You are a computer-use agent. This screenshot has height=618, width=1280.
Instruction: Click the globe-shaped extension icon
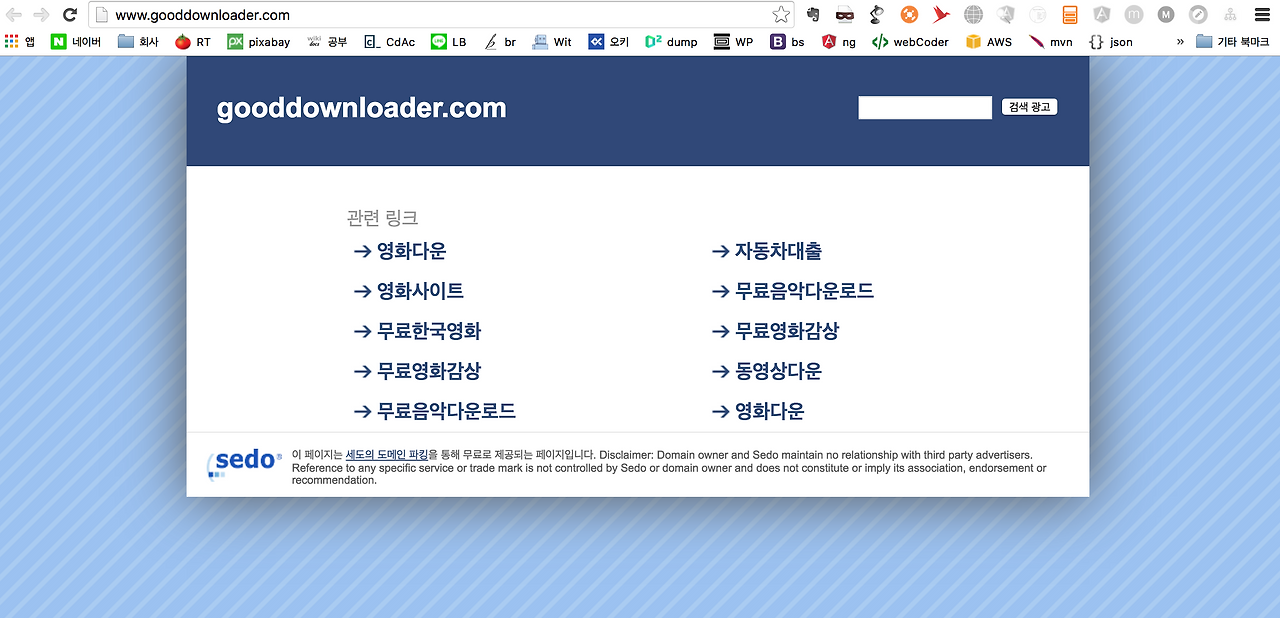click(x=972, y=15)
